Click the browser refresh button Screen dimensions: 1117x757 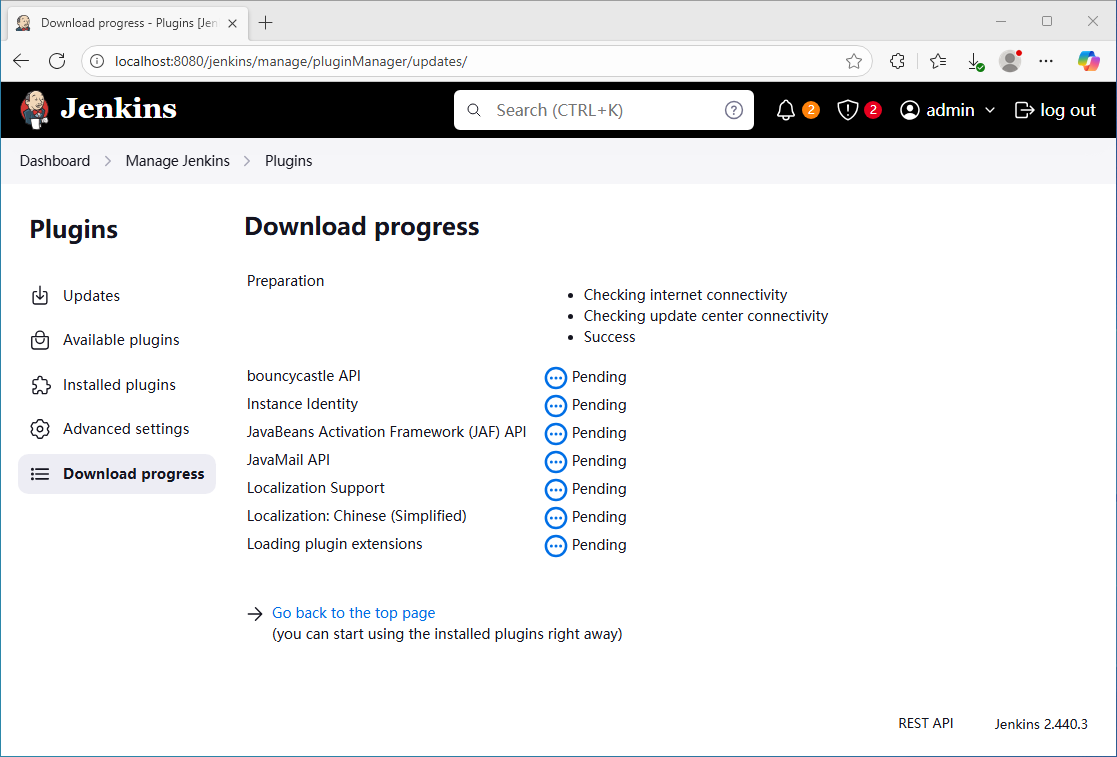pyautogui.click(x=57, y=61)
